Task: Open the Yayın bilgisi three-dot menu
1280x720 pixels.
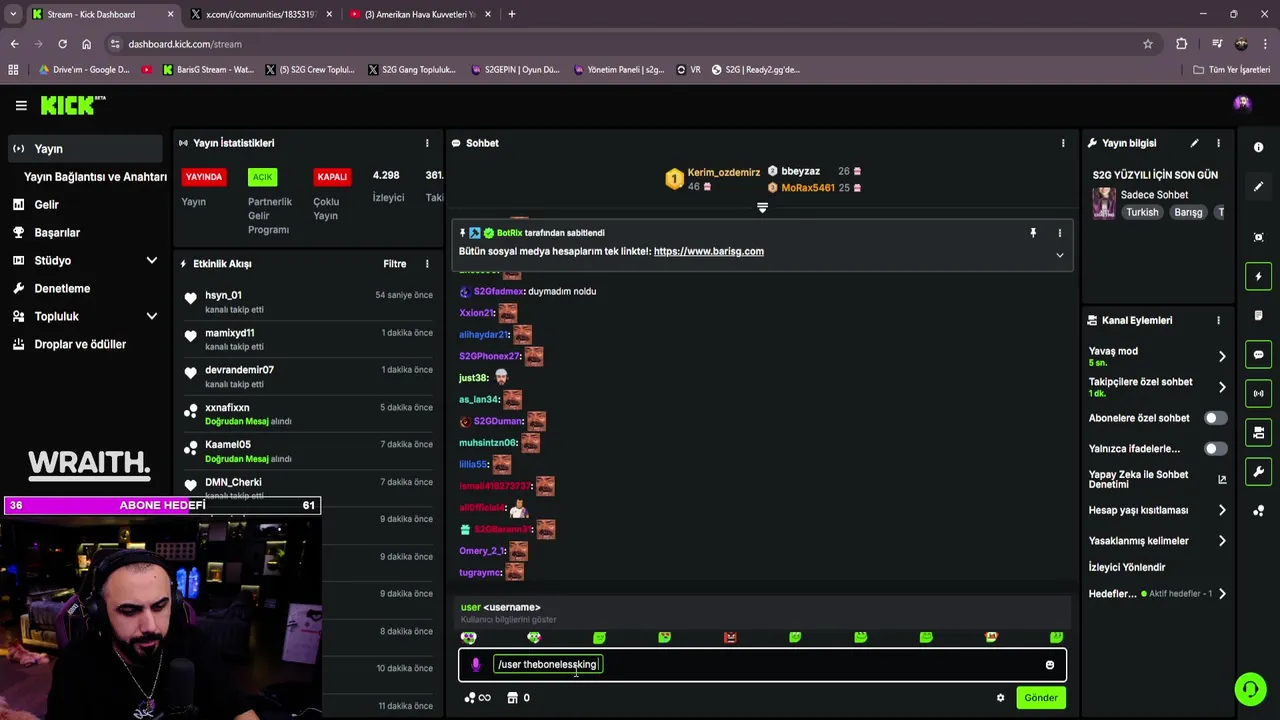Action: pos(1218,143)
